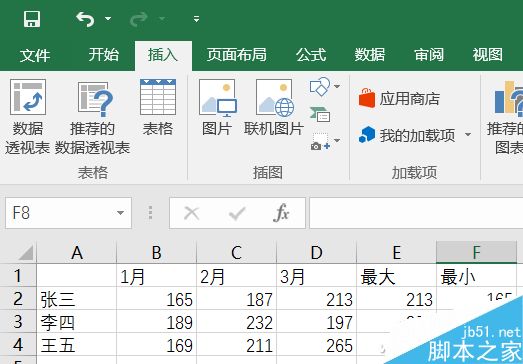Click the Enter checkmark in formula bar

point(237,213)
